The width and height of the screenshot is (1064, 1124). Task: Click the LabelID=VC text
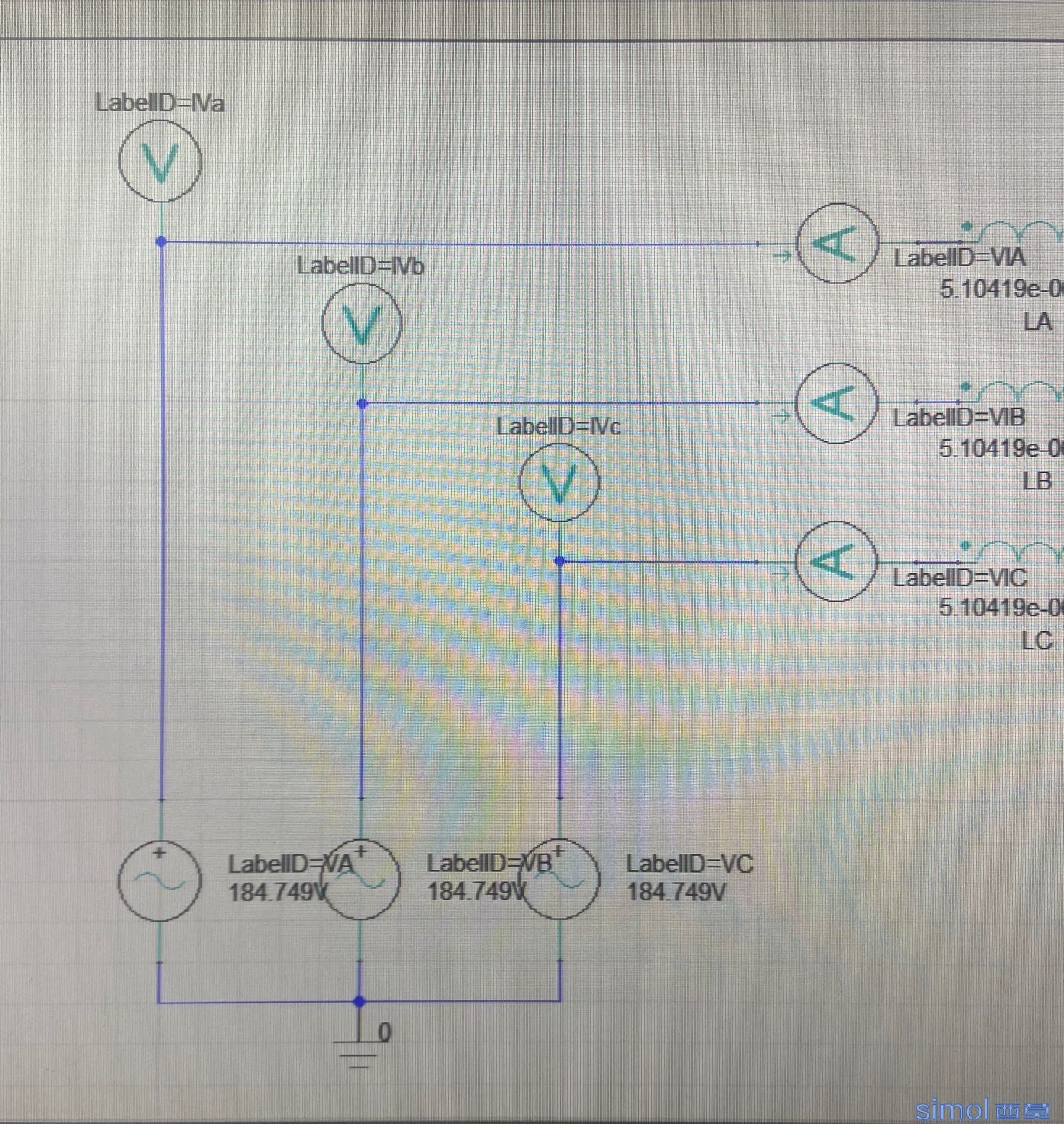(x=690, y=864)
